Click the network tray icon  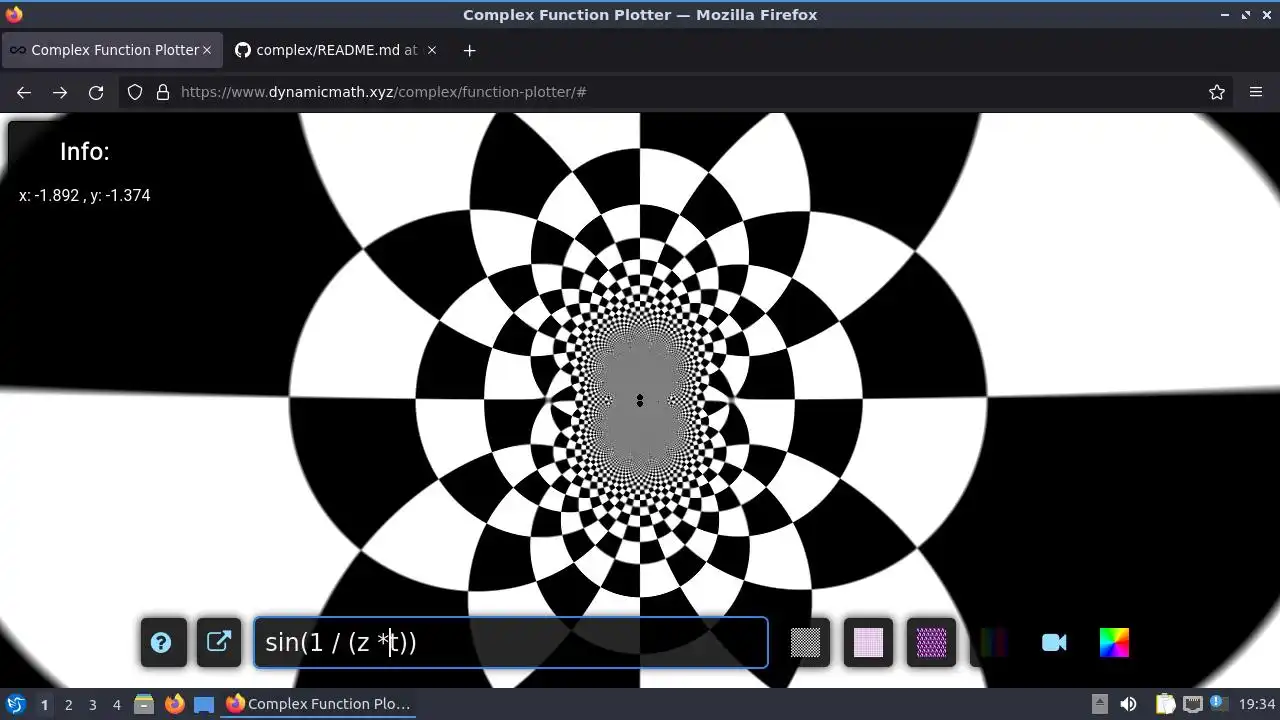click(1192, 704)
